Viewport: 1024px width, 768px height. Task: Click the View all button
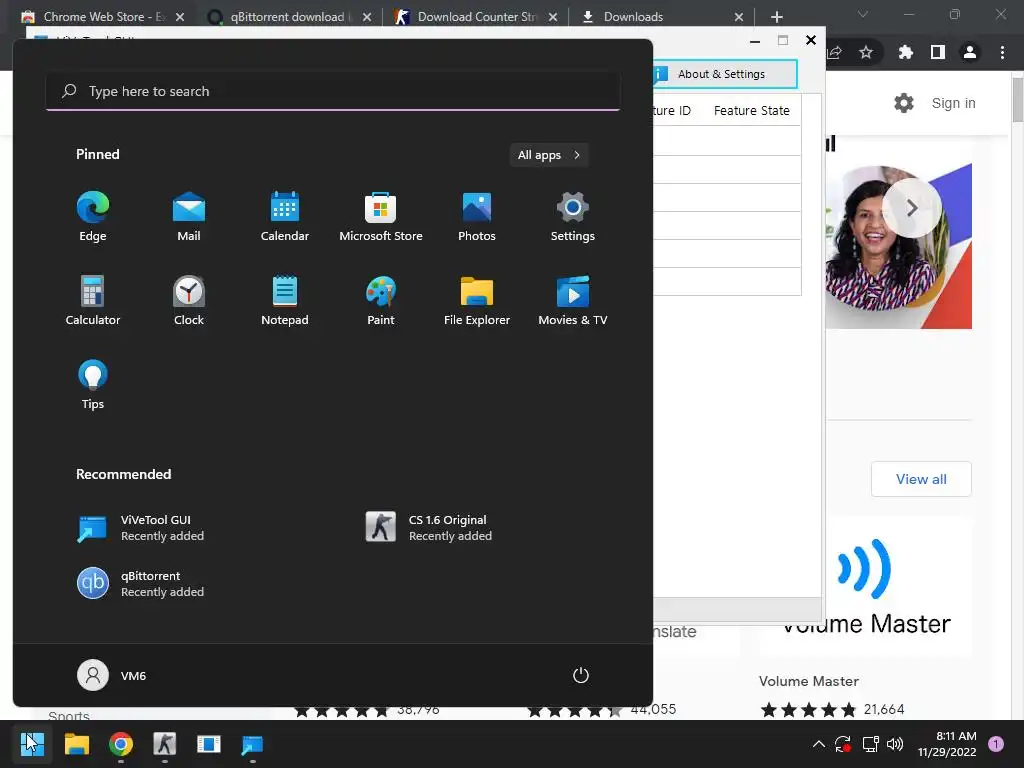pos(921,479)
